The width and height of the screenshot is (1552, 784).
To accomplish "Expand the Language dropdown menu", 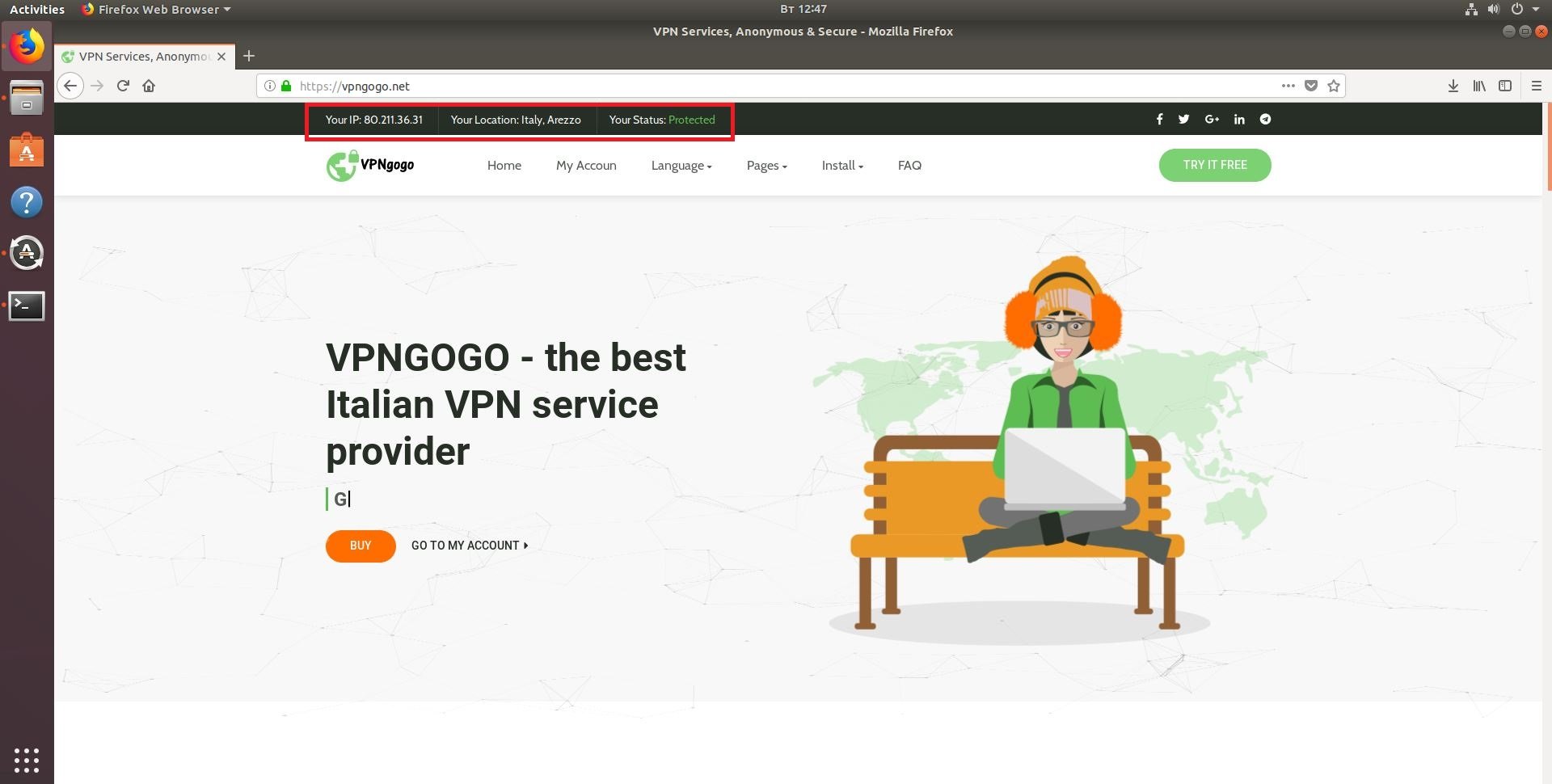I will (681, 166).
